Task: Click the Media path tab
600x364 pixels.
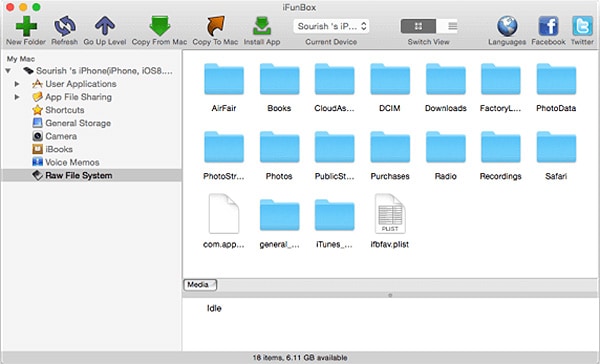Action: 200,285
